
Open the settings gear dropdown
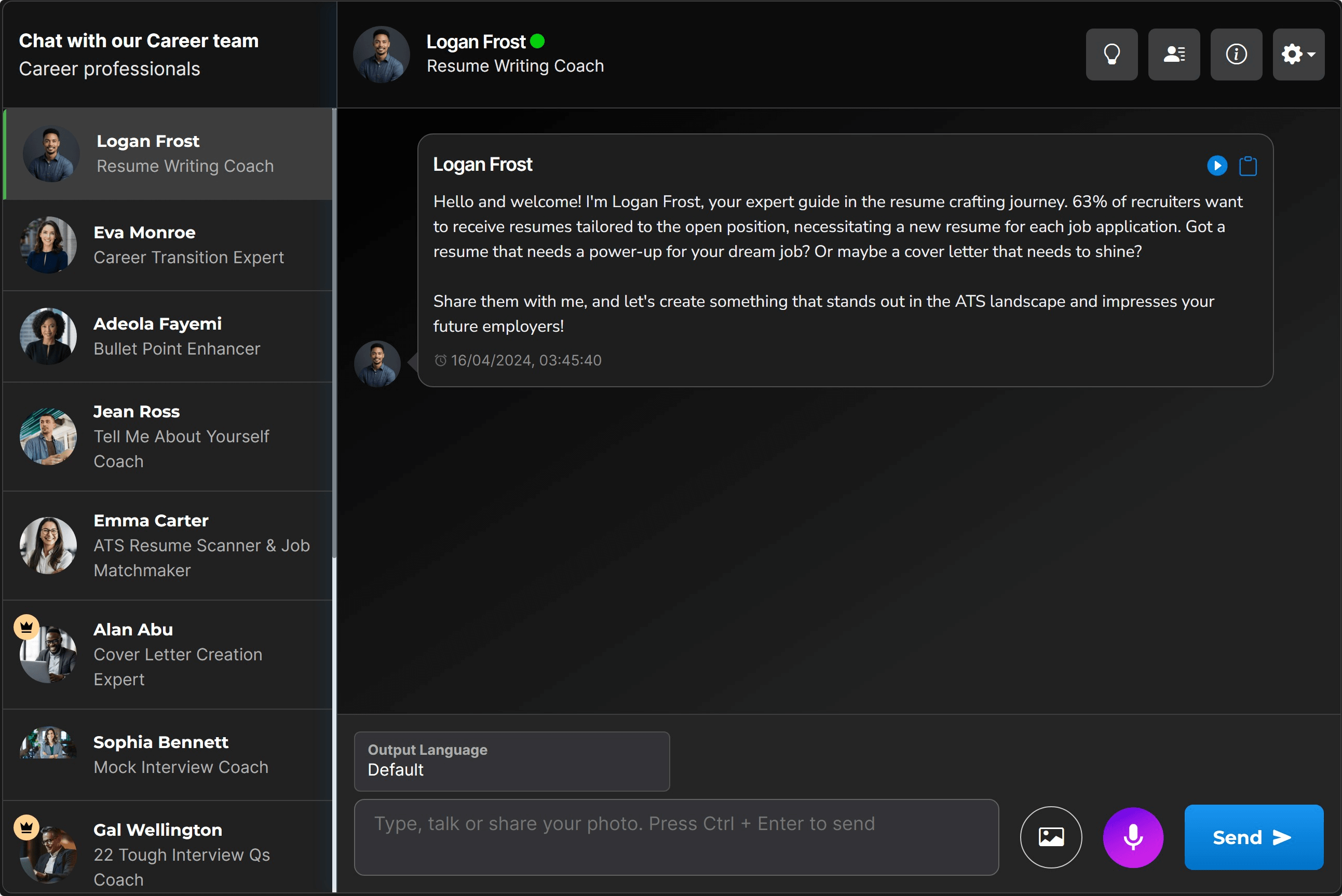[x=1298, y=55]
